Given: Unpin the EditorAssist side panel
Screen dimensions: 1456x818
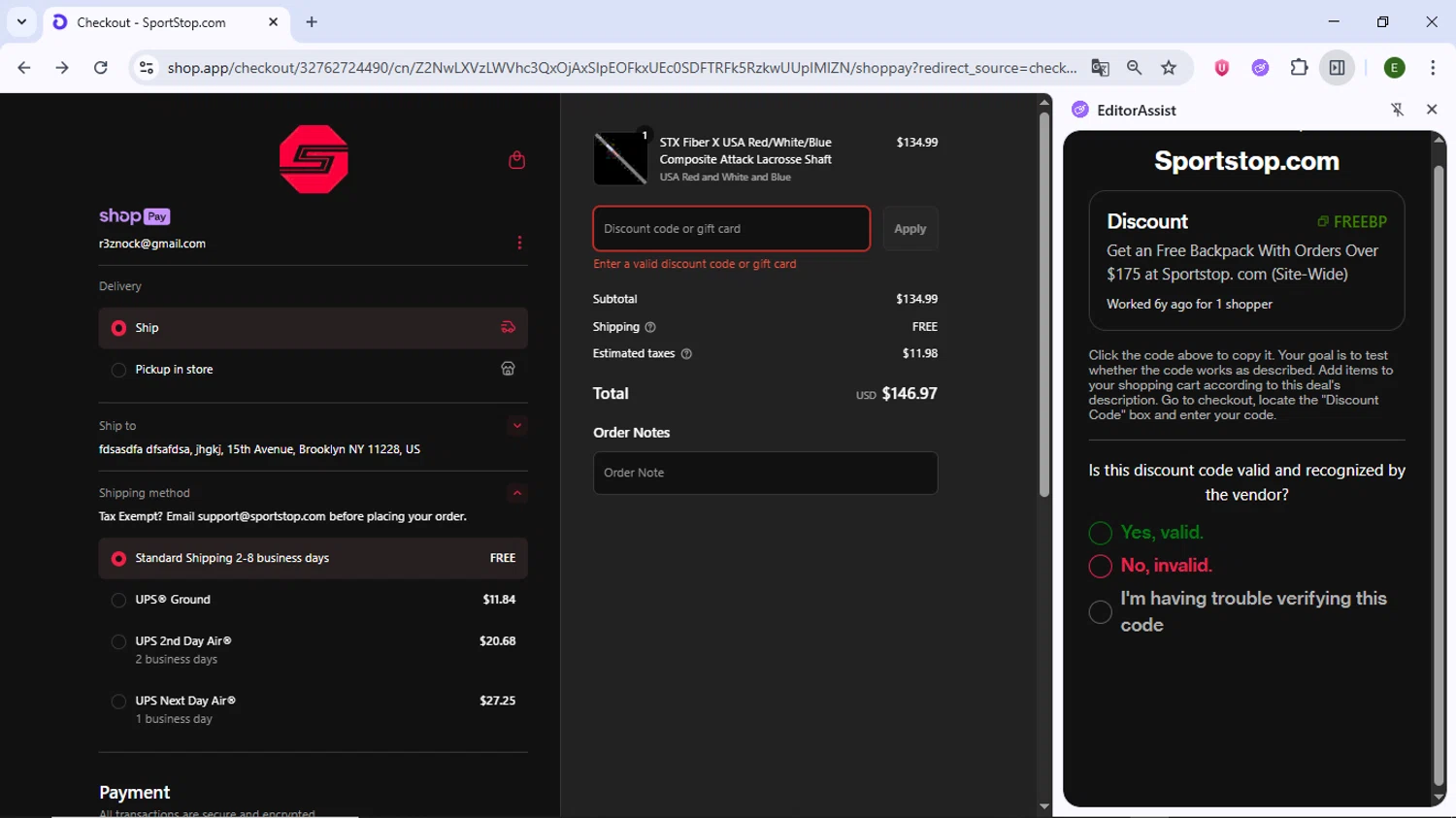Looking at the screenshot, I should [1397, 110].
